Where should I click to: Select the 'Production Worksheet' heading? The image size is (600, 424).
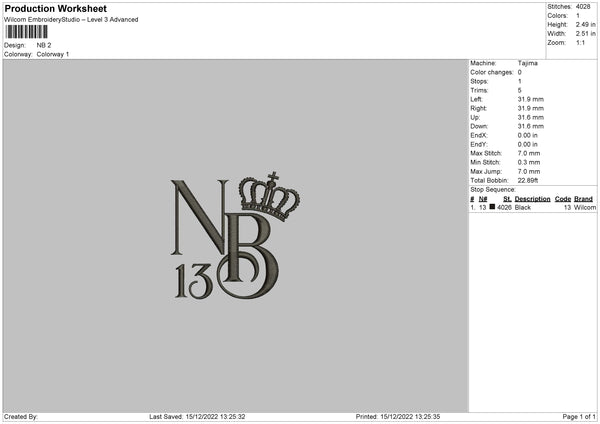(x=55, y=8)
